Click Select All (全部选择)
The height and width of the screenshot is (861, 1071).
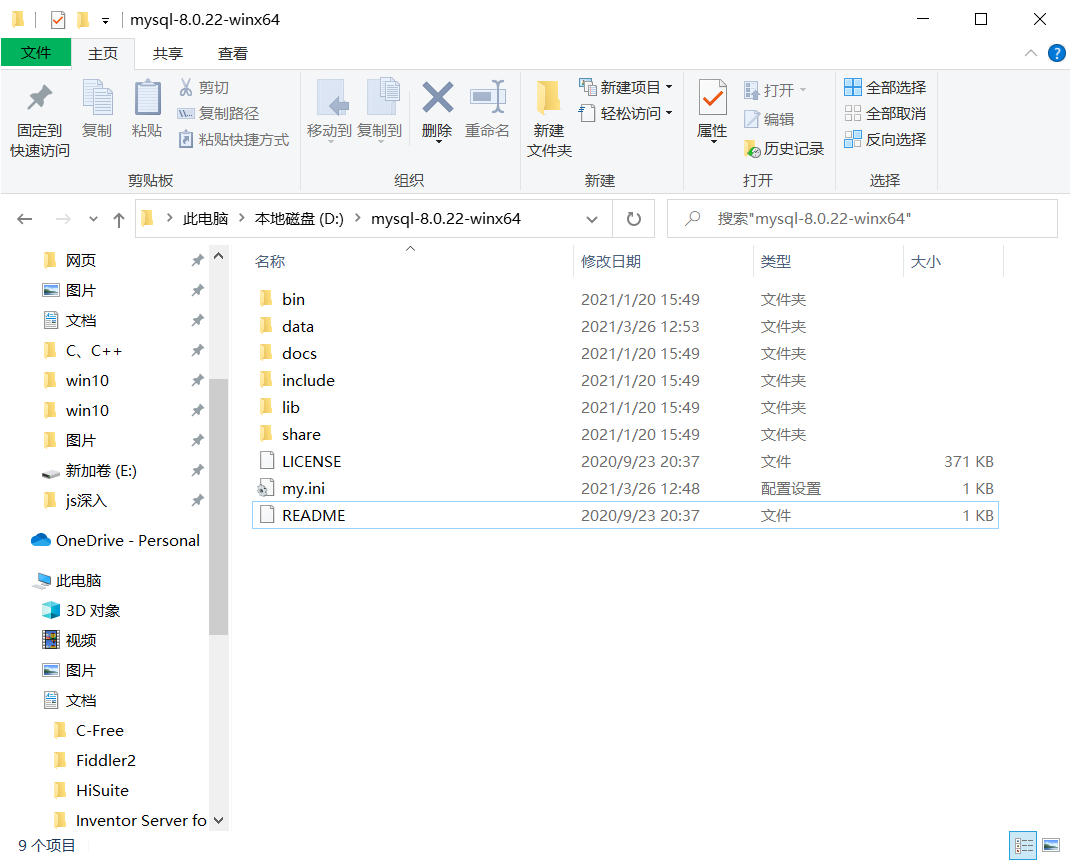[885, 87]
